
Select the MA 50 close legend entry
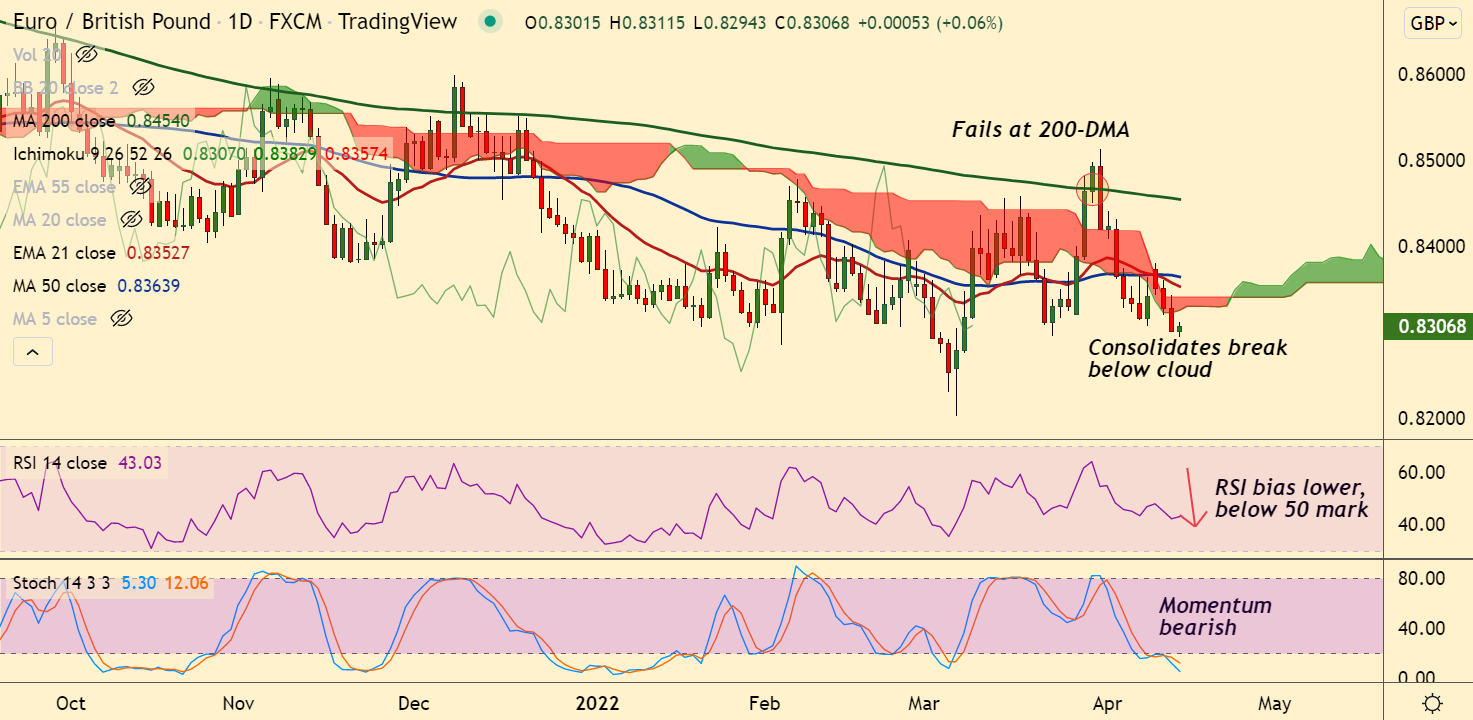pos(60,286)
